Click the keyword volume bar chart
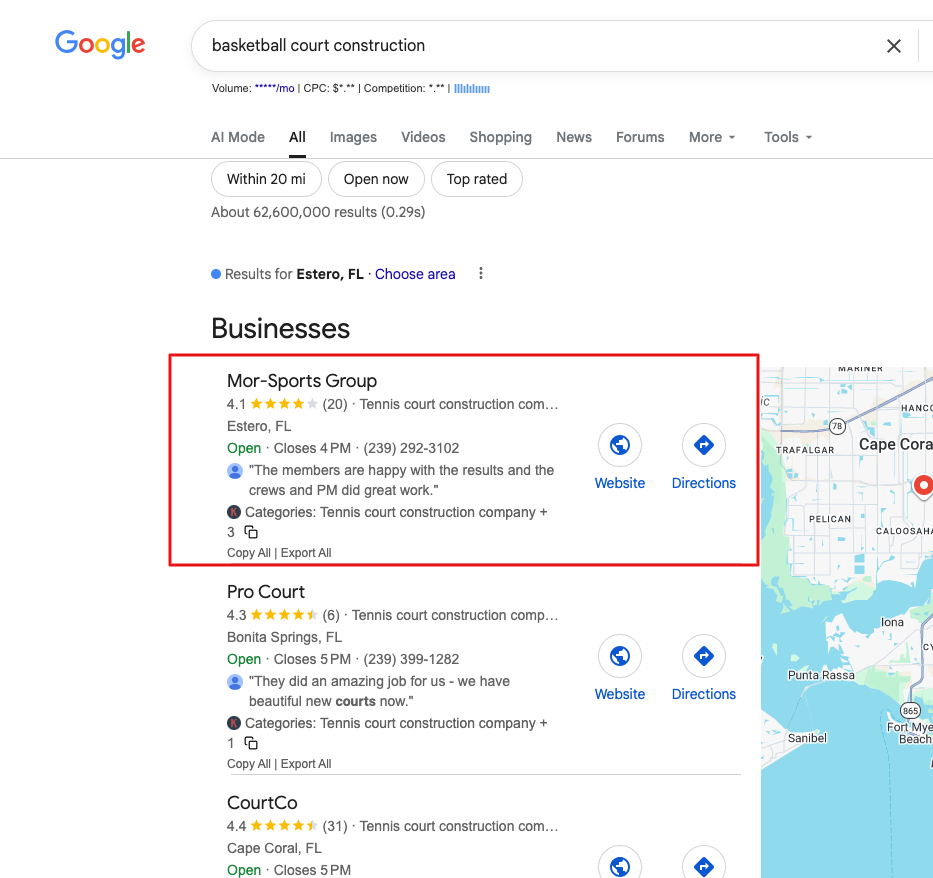The height and width of the screenshot is (878, 933). (472, 89)
